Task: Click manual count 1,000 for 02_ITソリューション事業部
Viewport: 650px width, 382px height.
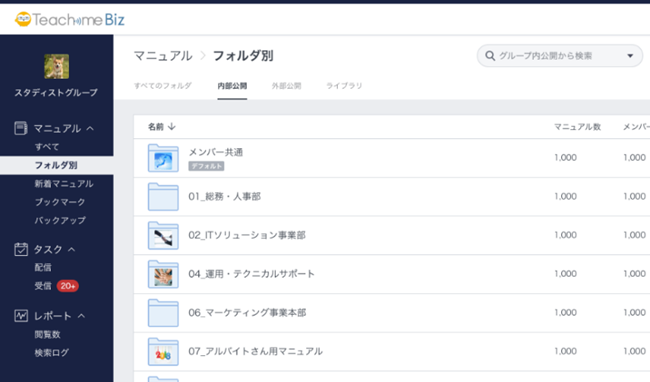Action: (x=565, y=235)
